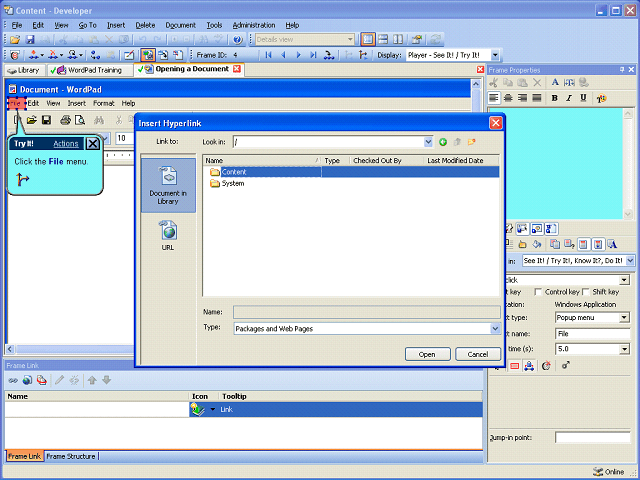Open the See It! / Try It! modes dropdown

coord(630,260)
